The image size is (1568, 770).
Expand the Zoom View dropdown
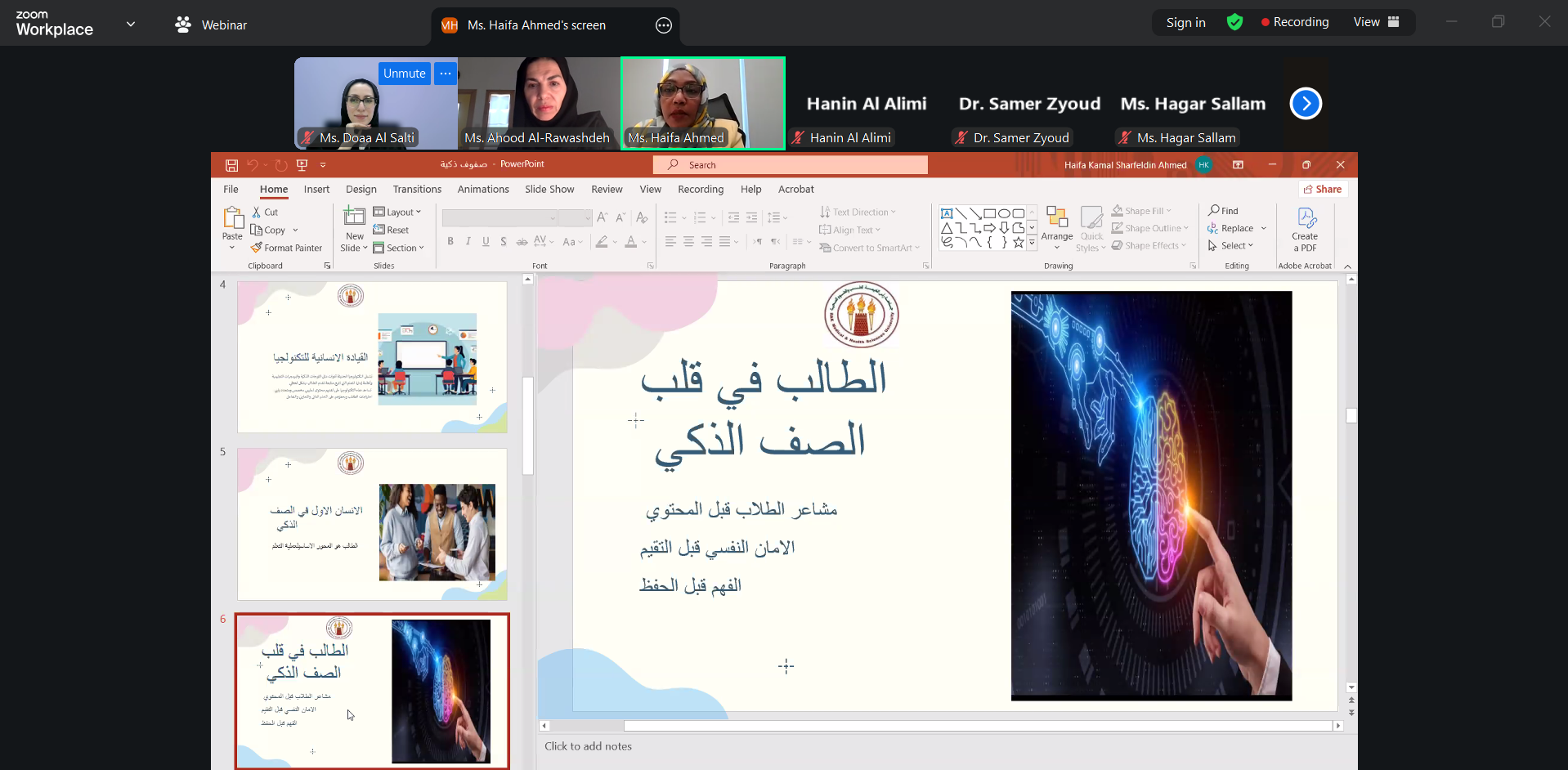click(x=1376, y=23)
